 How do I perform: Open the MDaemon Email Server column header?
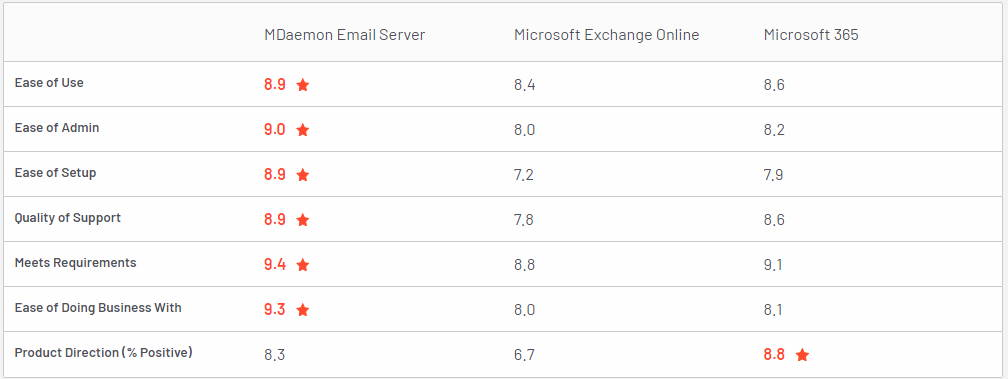point(345,35)
